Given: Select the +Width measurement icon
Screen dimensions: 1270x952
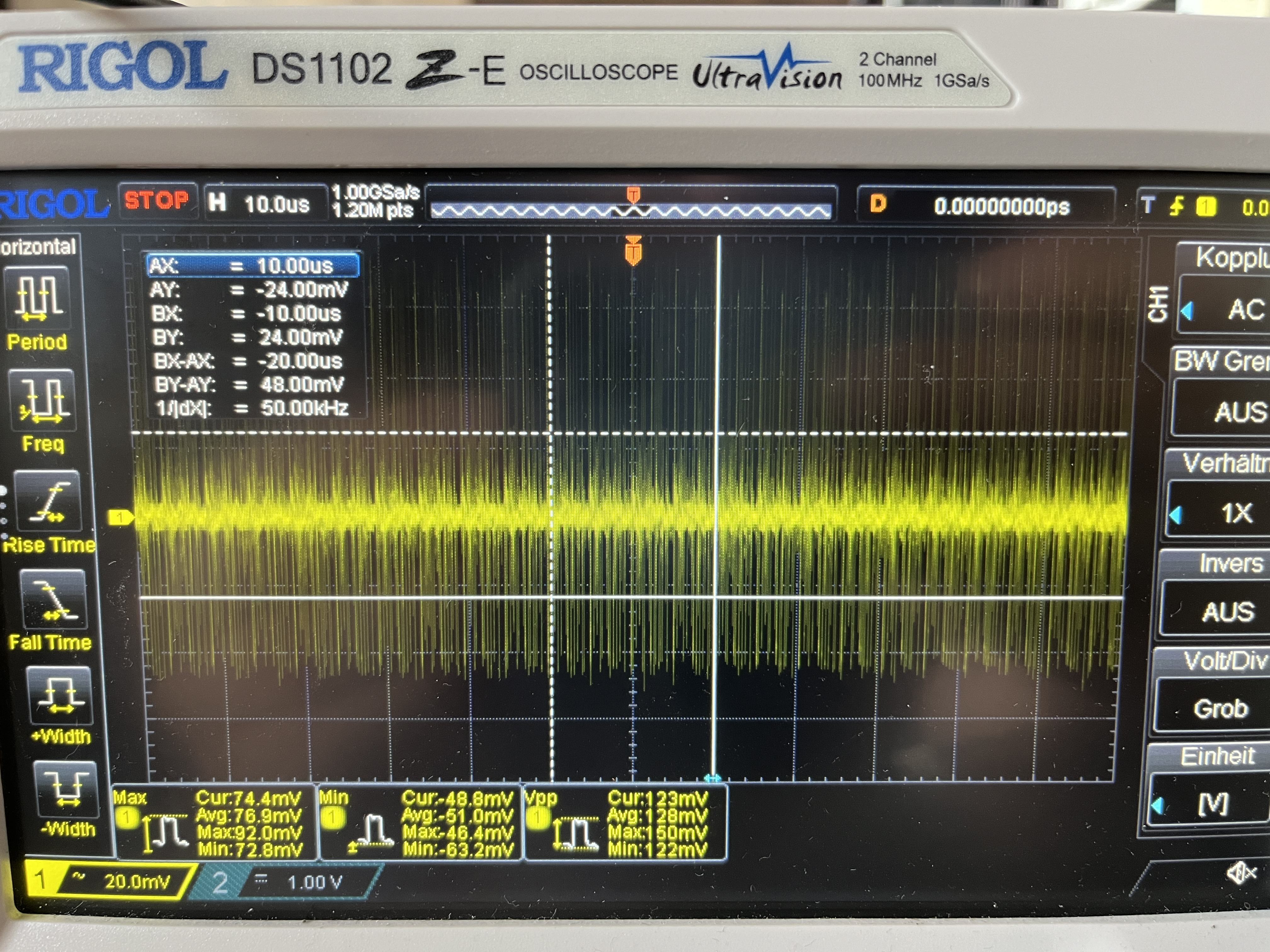Looking at the screenshot, I should click(60, 695).
